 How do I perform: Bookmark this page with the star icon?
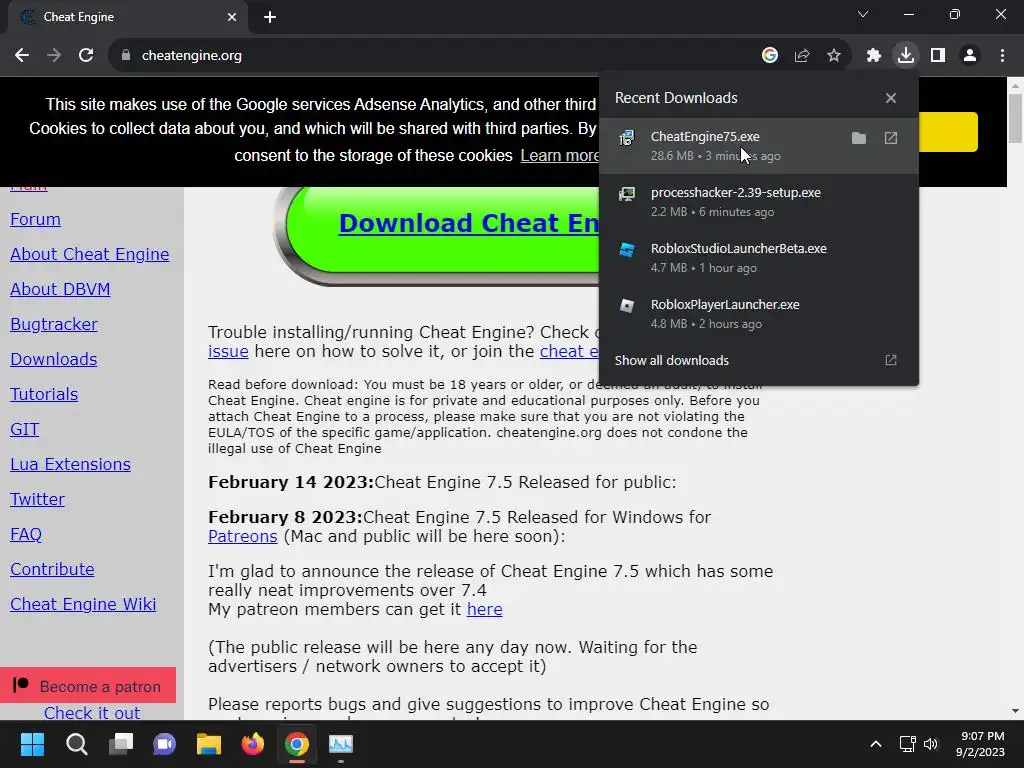pos(834,56)
